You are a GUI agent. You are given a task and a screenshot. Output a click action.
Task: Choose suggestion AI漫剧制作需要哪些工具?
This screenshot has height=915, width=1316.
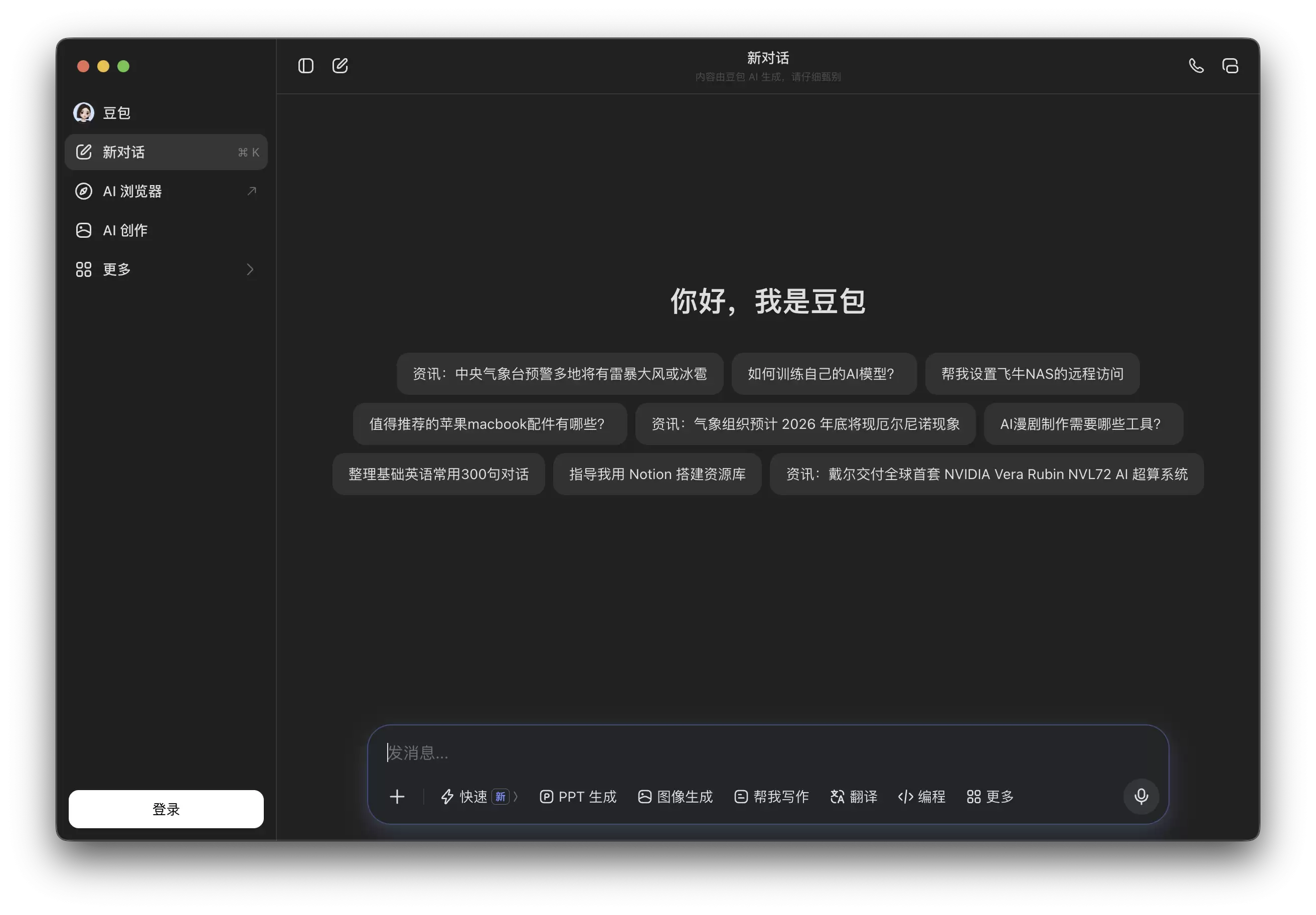pyautogui.click(x=1083, y=424)
